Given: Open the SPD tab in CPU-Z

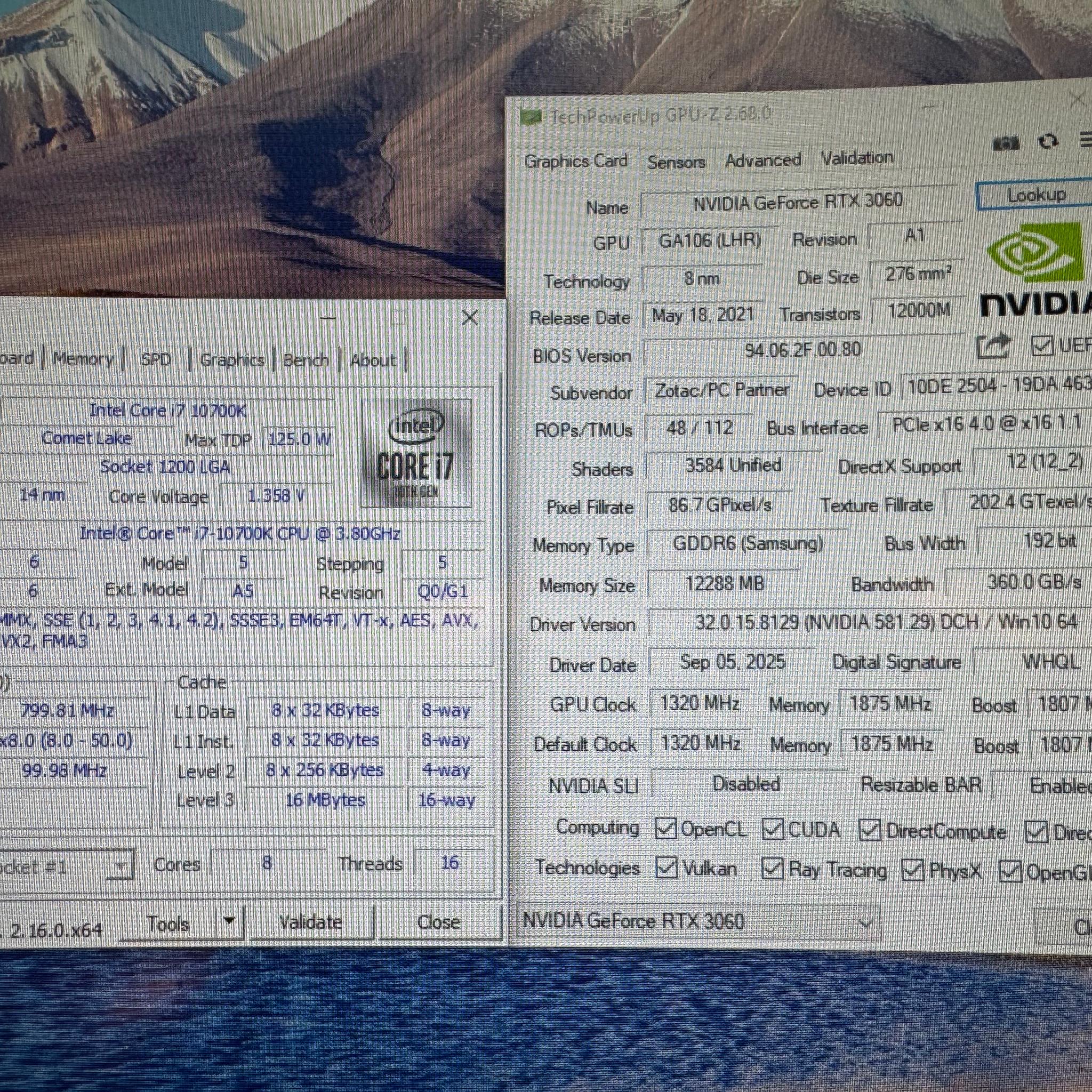Looking at the screenshot, I should (156, 359).
